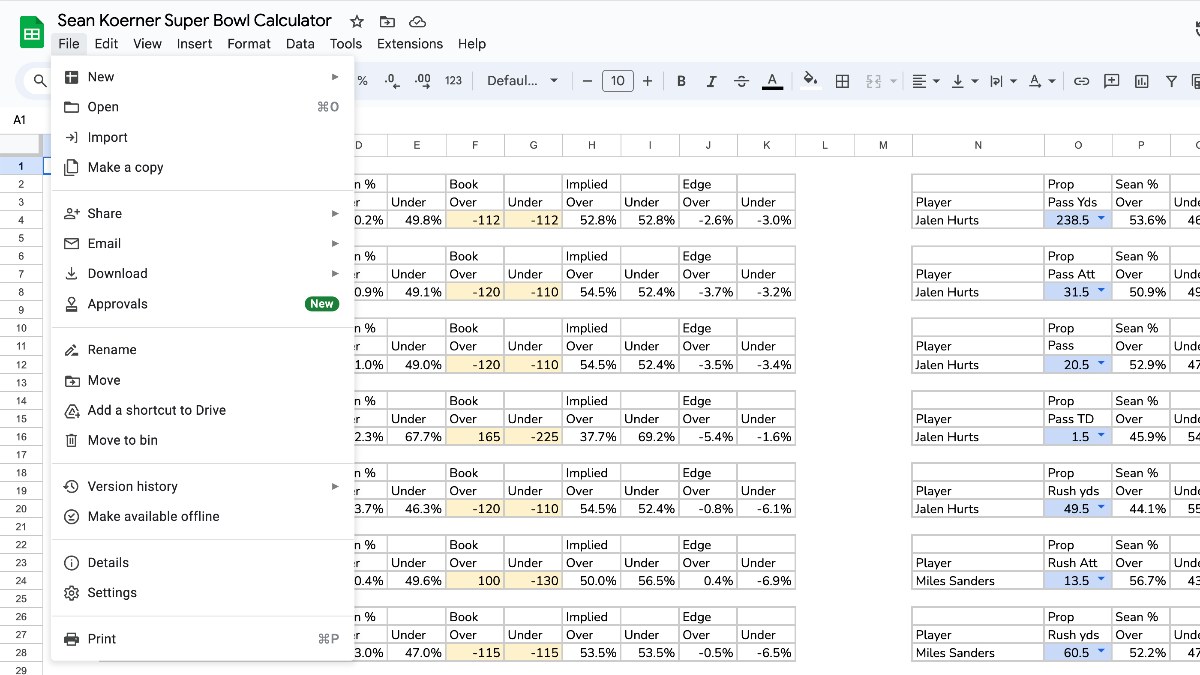The width and height of the screenshot is (1200, 675).
Task: Expand the New submenu in File menu
Action: pos(203,77)
